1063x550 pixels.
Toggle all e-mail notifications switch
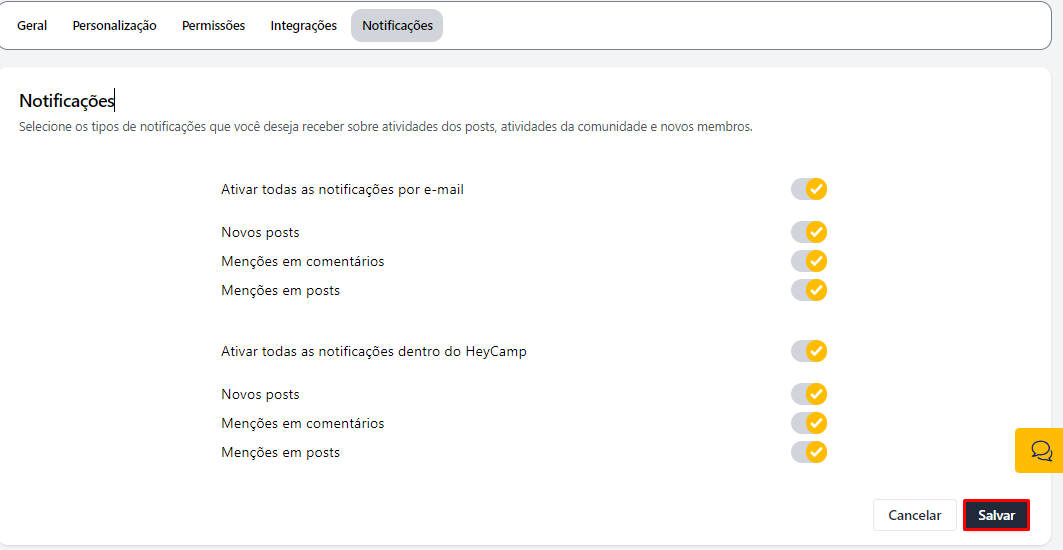(809, 189)
